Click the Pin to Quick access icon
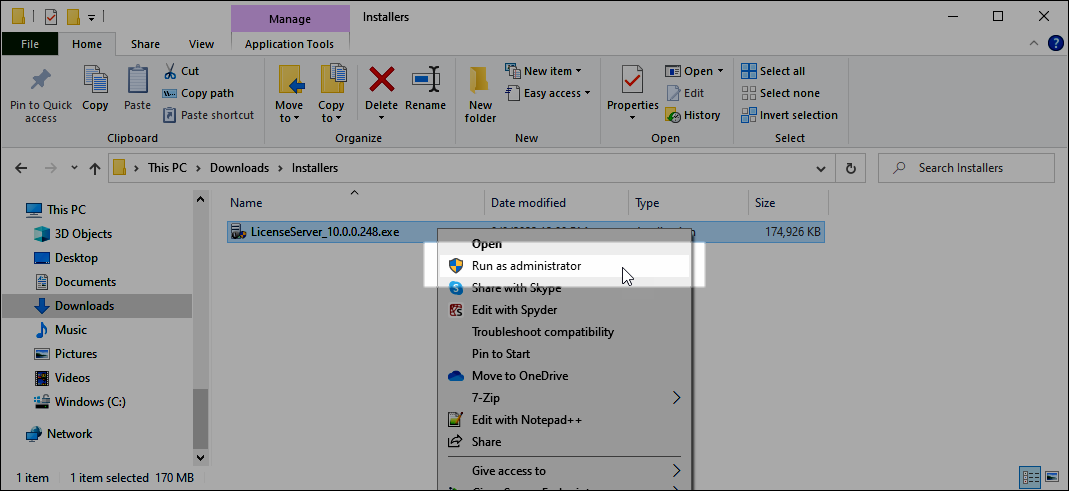The width and height of the screenshot is (1069, 491). point(40,81)
